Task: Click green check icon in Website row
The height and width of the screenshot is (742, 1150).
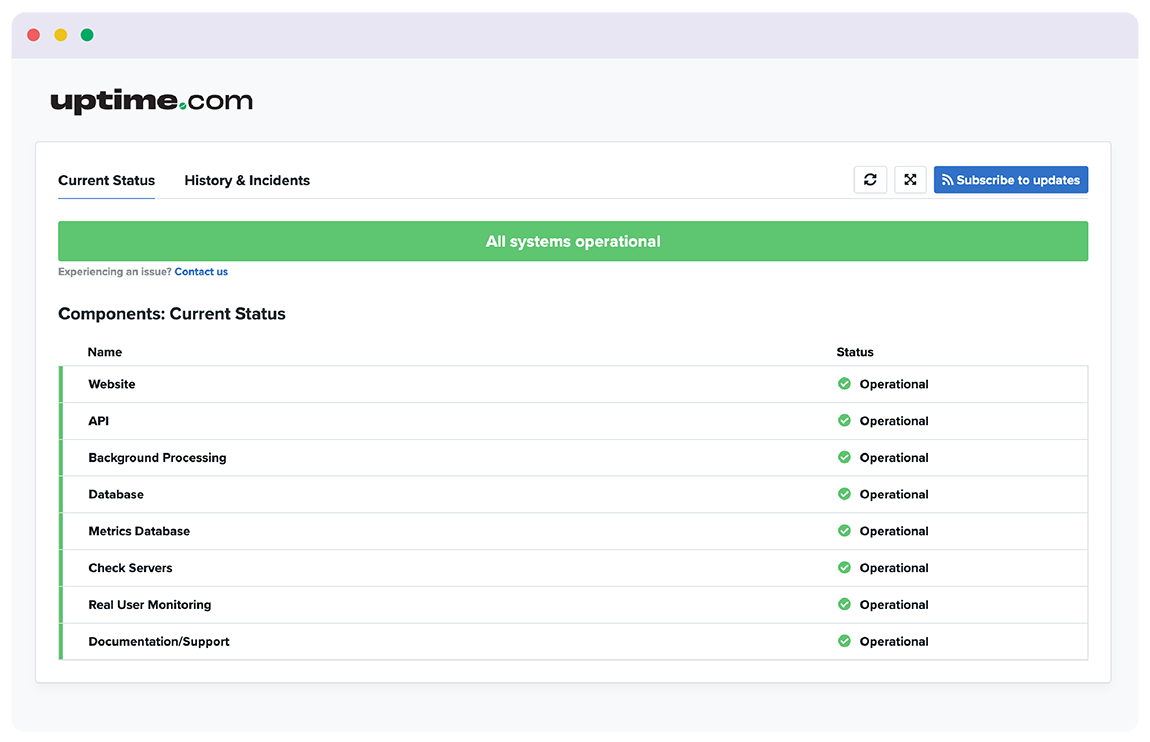Action: [844, 383]
